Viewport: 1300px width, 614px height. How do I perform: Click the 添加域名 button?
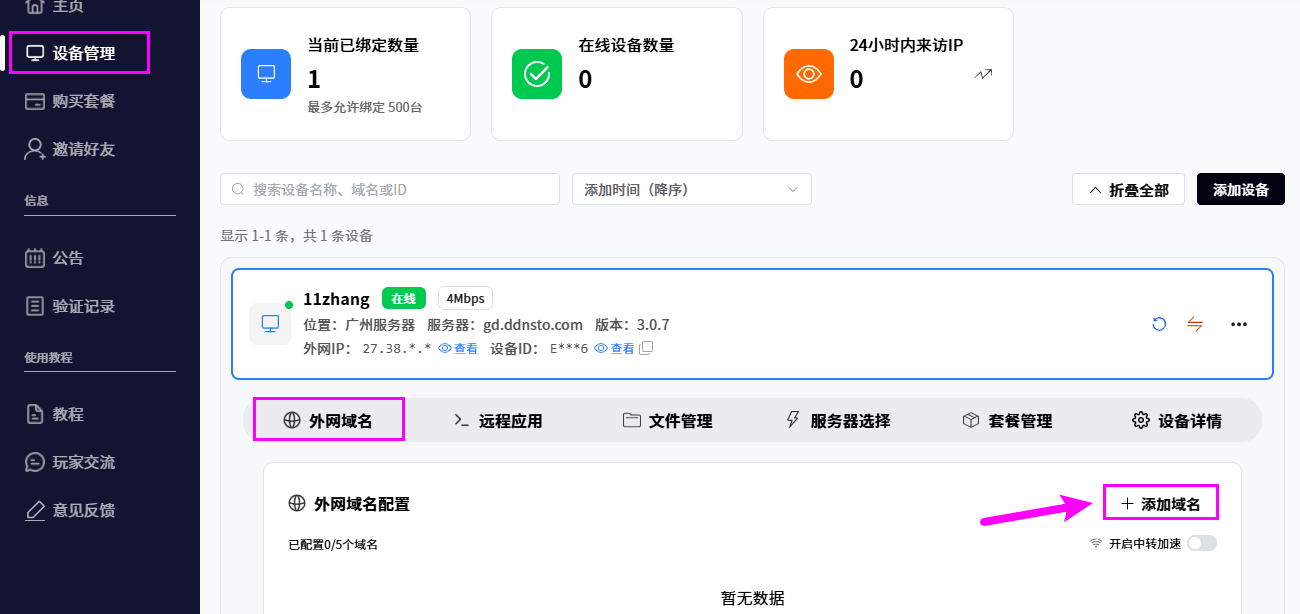click(x=1161, y=504)
